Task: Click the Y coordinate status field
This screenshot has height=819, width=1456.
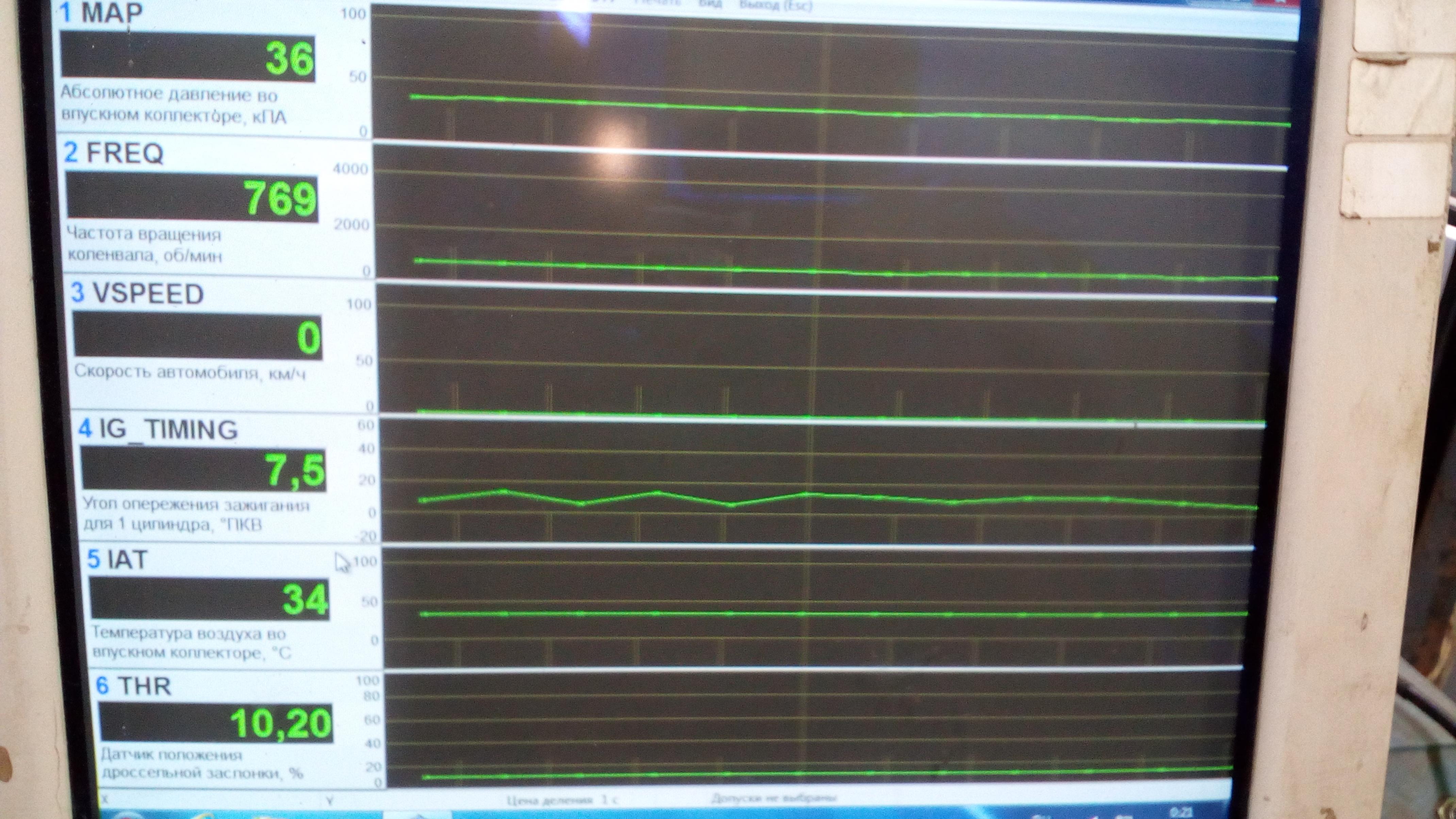Action: tap(330, 800)
